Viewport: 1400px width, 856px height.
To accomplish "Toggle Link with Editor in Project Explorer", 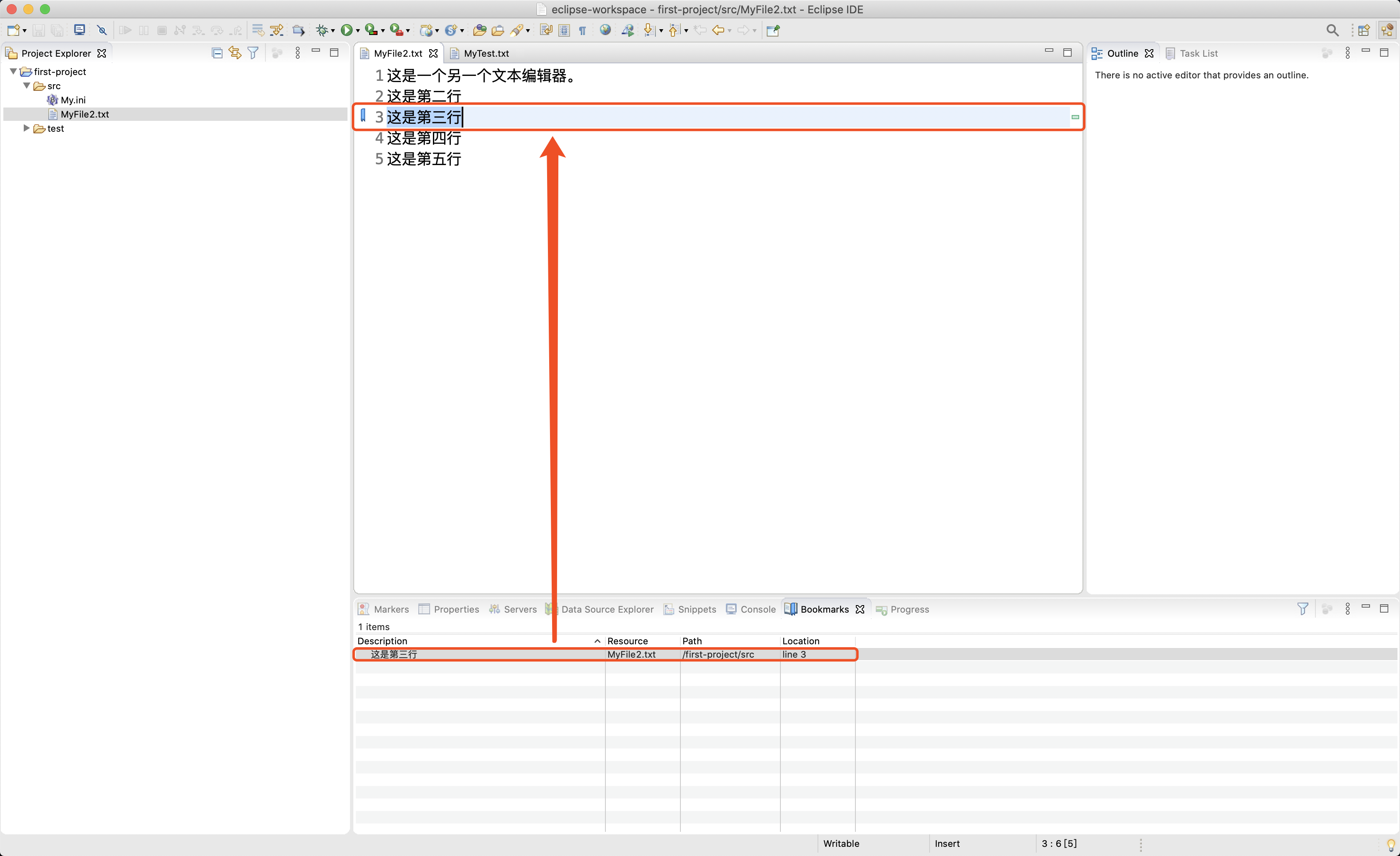I will (235, 53).
